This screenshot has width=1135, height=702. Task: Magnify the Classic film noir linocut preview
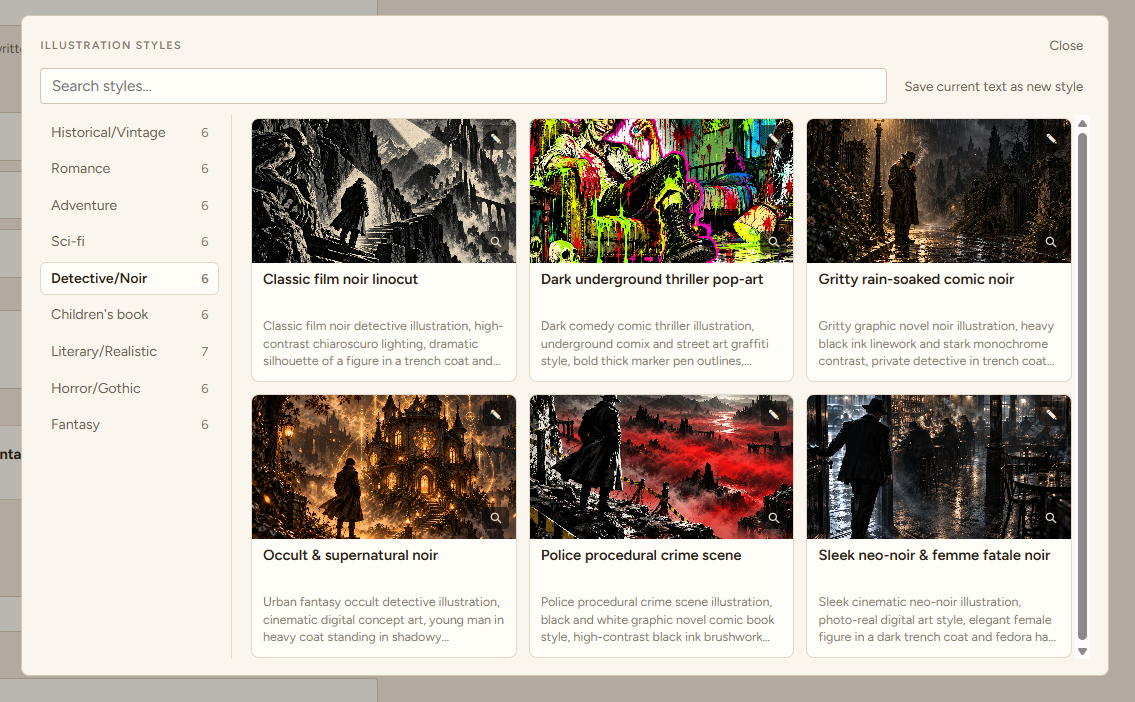496,242
